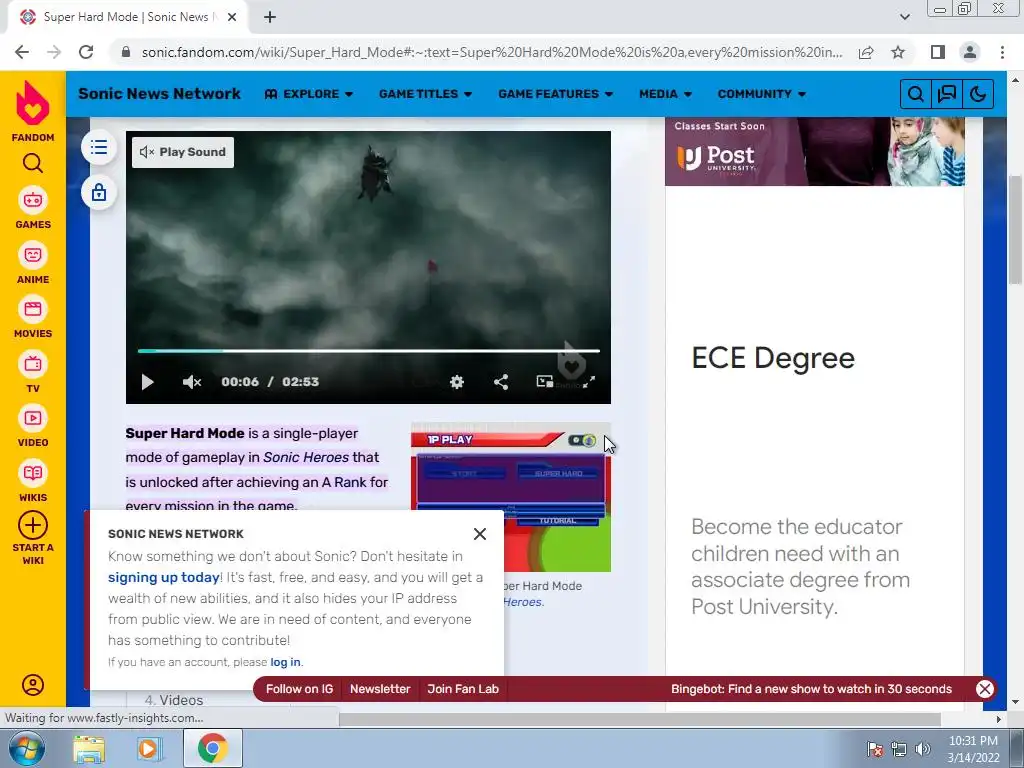The height and width of the screenshot is (768, 1024).
Task: Expand the Explore menu
Action: tap(309, 94)
